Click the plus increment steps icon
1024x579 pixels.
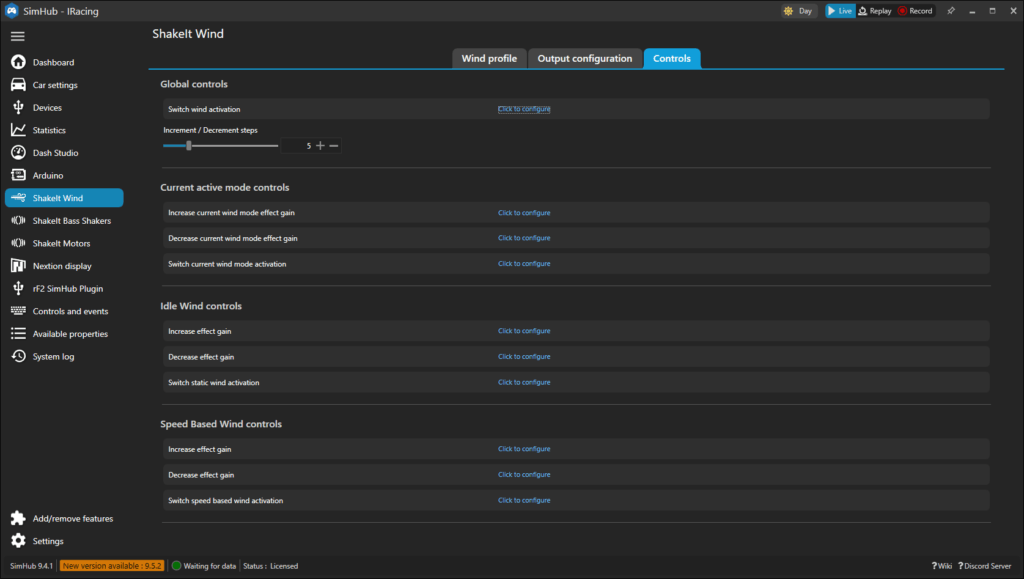click(320, 146)
